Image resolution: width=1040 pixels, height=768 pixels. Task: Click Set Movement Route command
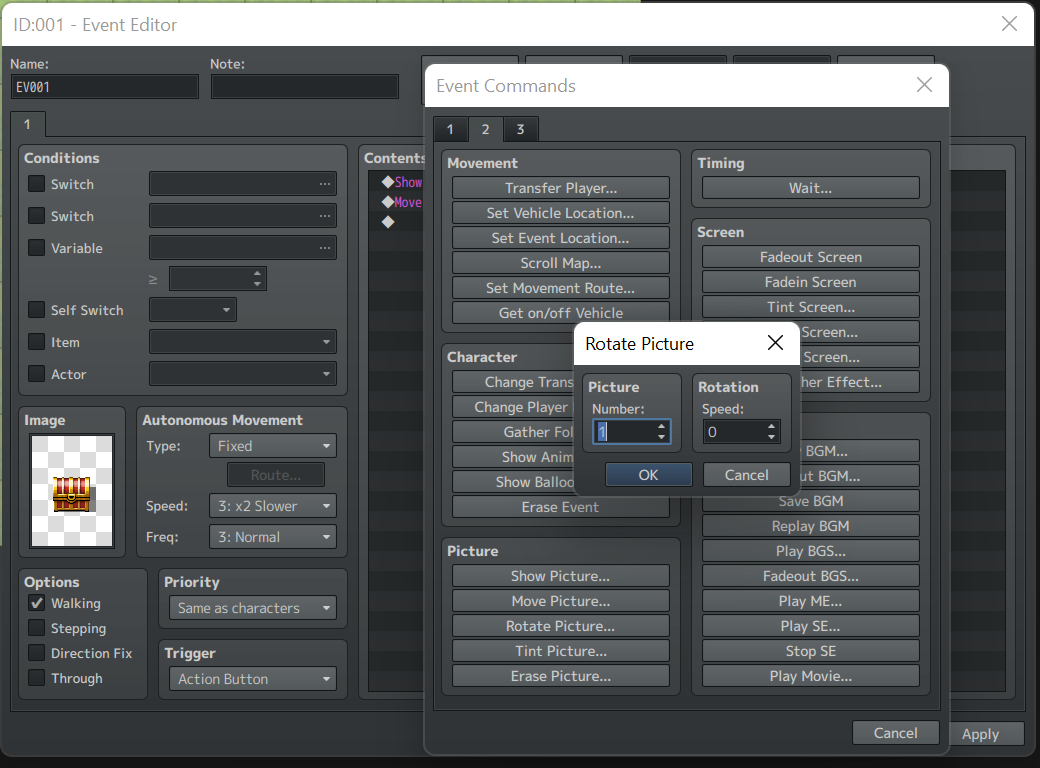pyautogui.click(x=560, y=288)
